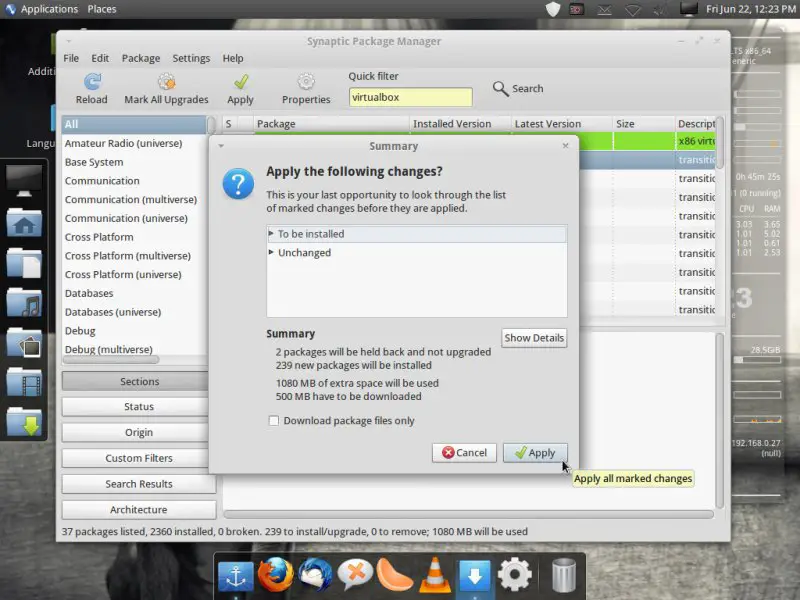This screenshot has height=600, width=800.
Task: Click the package list's vertical scrollbar
Action: tap(719, 143)
